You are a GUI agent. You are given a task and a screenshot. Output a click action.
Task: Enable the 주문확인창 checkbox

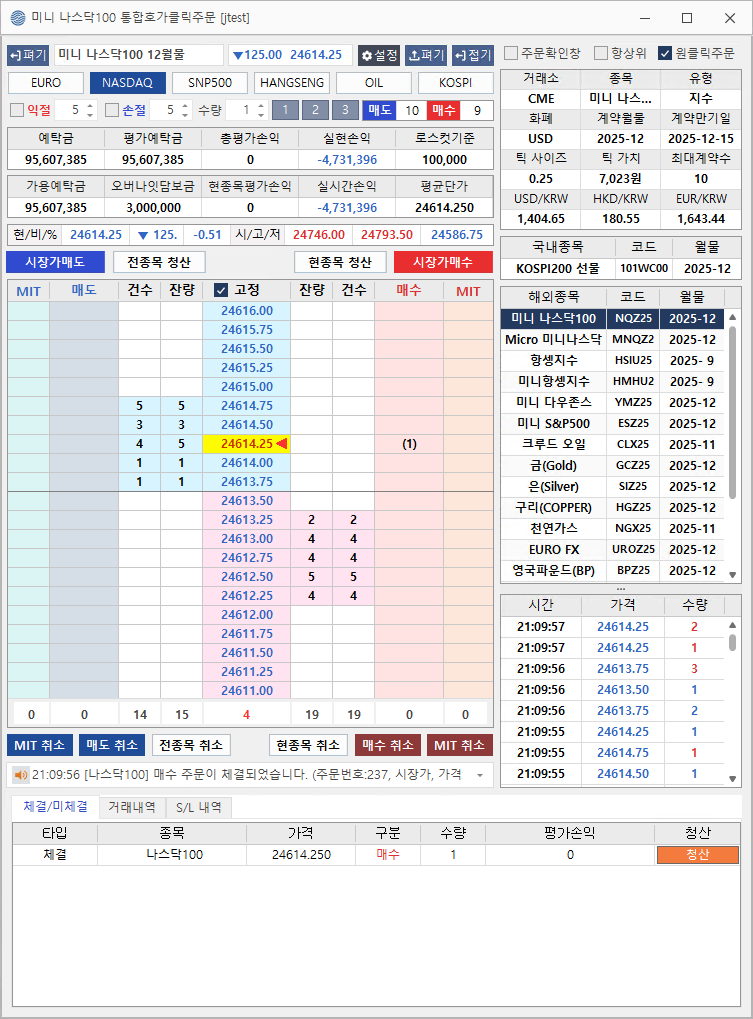pyautogui.click(x=511, y=53)
